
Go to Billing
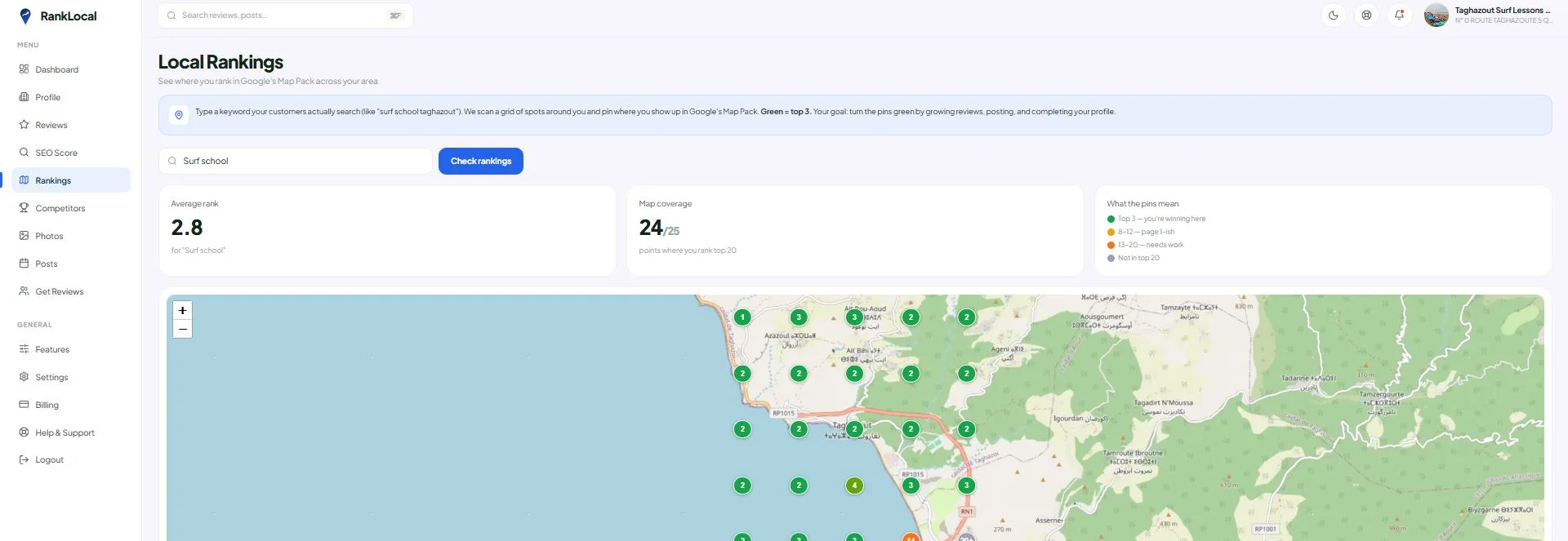tap(71, 405)
